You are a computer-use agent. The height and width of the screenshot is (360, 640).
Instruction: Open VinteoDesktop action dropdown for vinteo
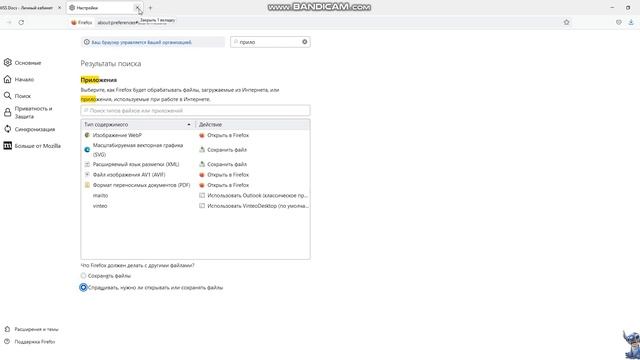[253, 206]
